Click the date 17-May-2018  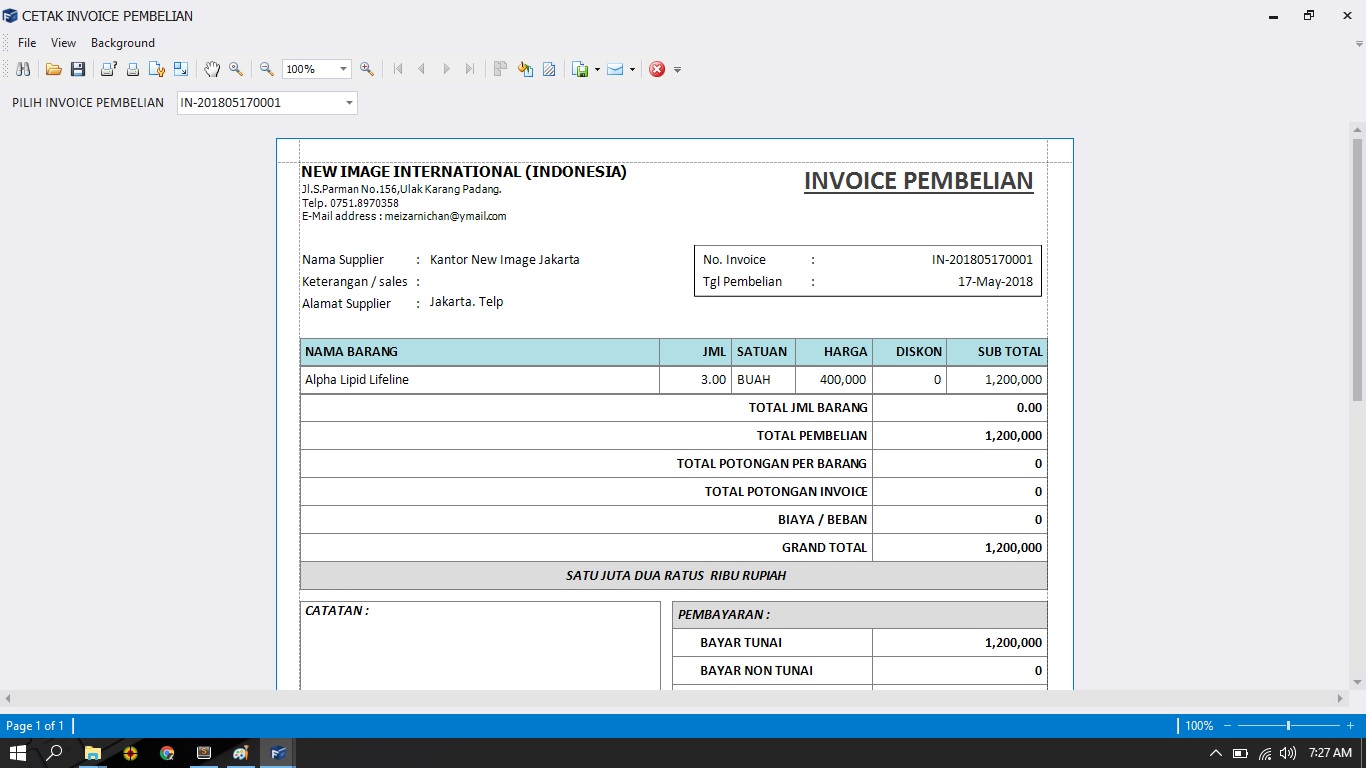pyautogui.click(x=995, y=281)
